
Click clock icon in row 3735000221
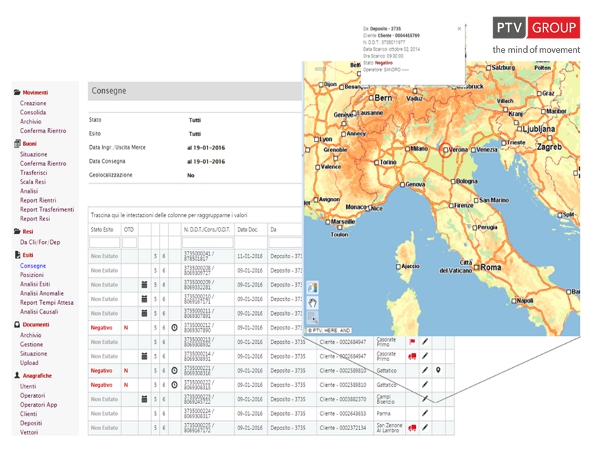[x=174, y=371]
